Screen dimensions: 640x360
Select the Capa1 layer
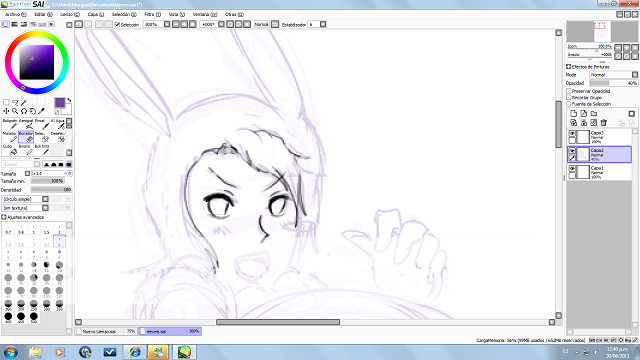599,172
